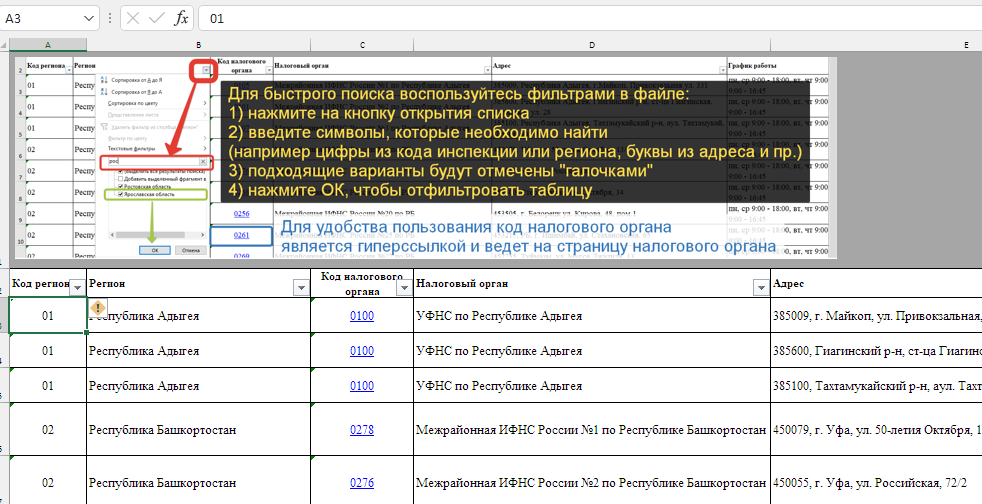Open the 0278 tax office hyperlink
This screenshot has height=504, width=982.
(x=362, y=430)
